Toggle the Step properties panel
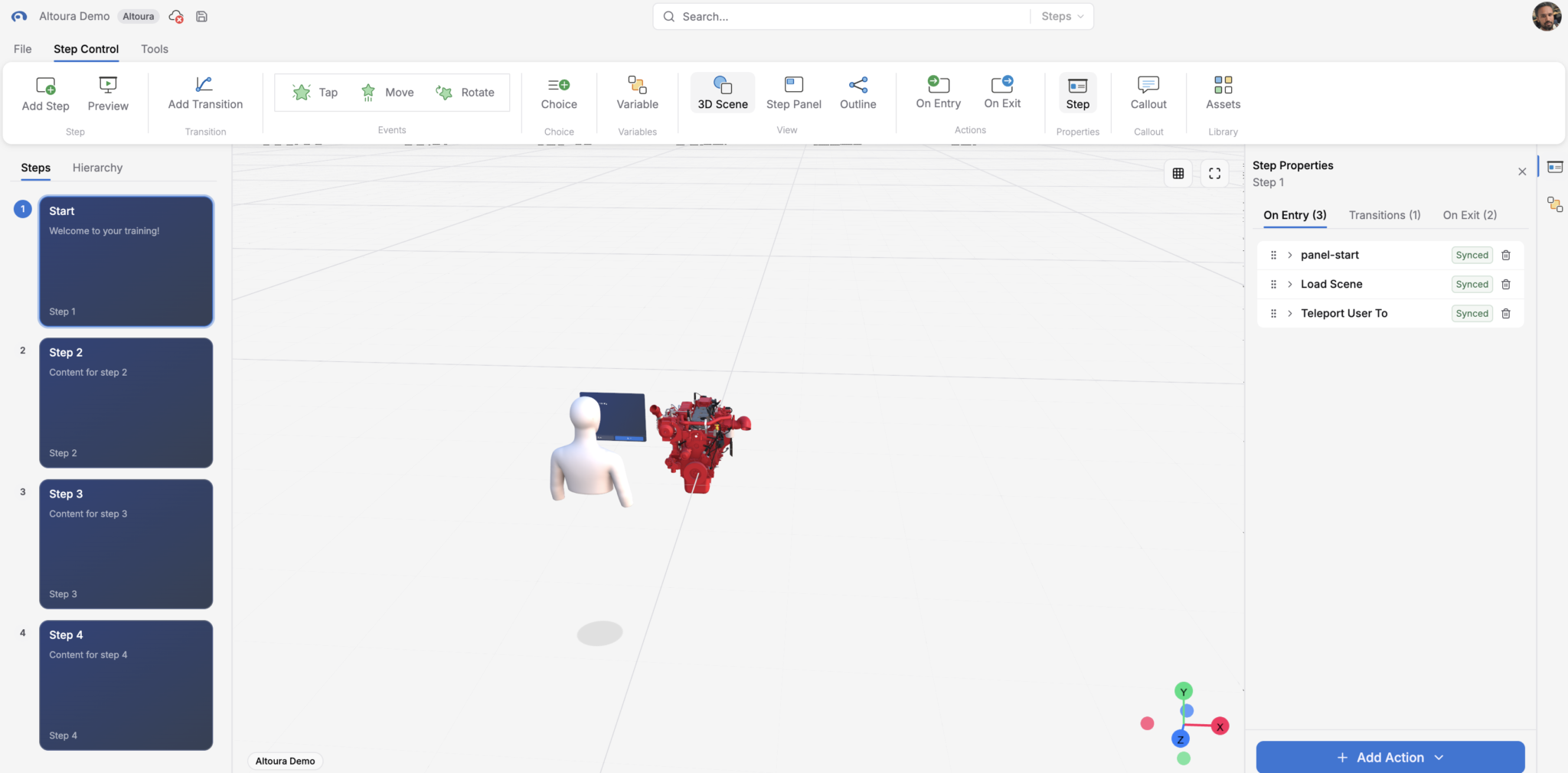Screen dimensions: 1568x773 point(1077,93)
